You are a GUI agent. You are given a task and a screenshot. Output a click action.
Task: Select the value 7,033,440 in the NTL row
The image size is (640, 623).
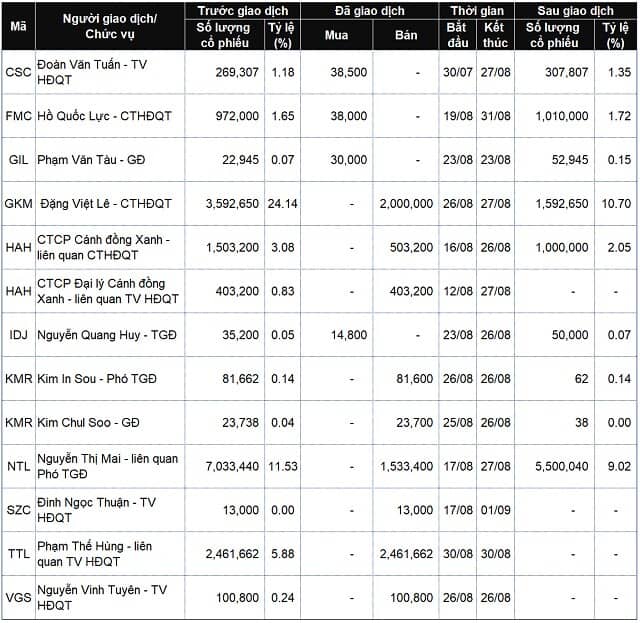232,466
